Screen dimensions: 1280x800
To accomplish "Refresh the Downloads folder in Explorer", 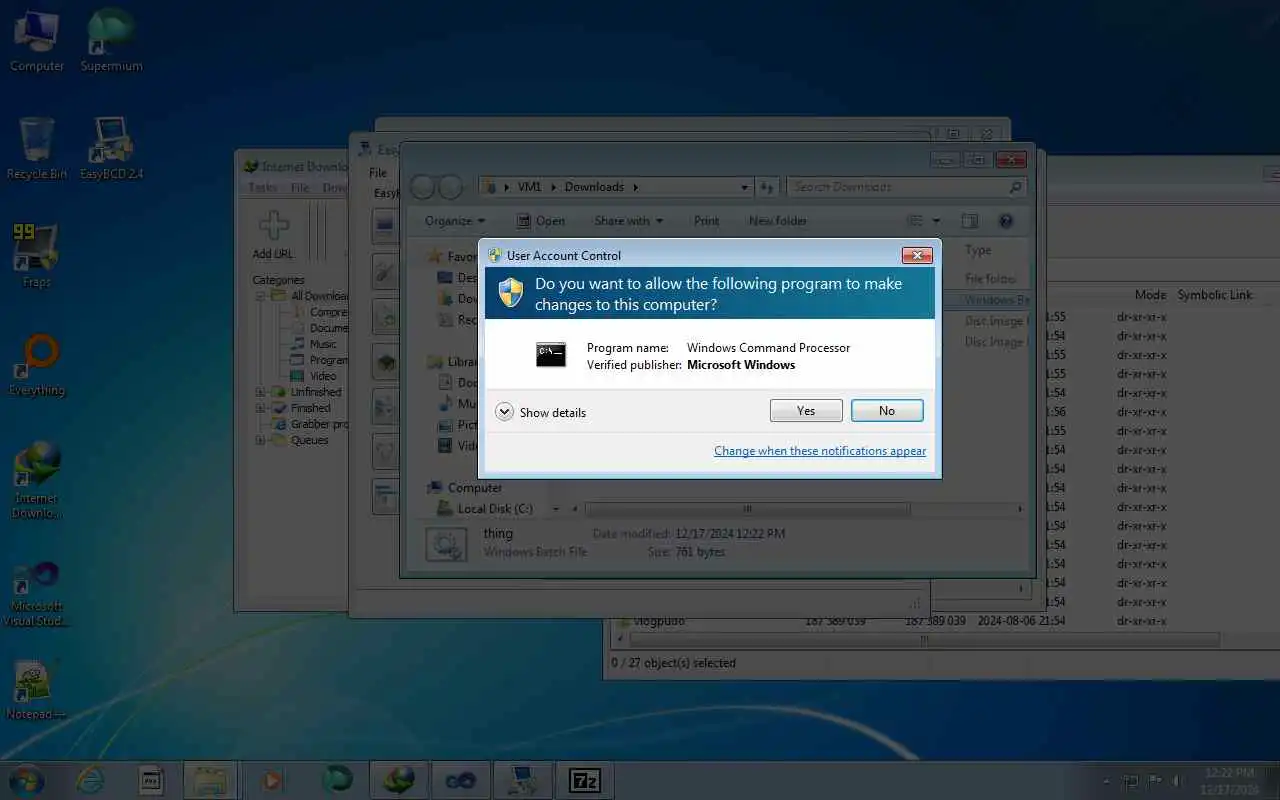I will [767, 187].
